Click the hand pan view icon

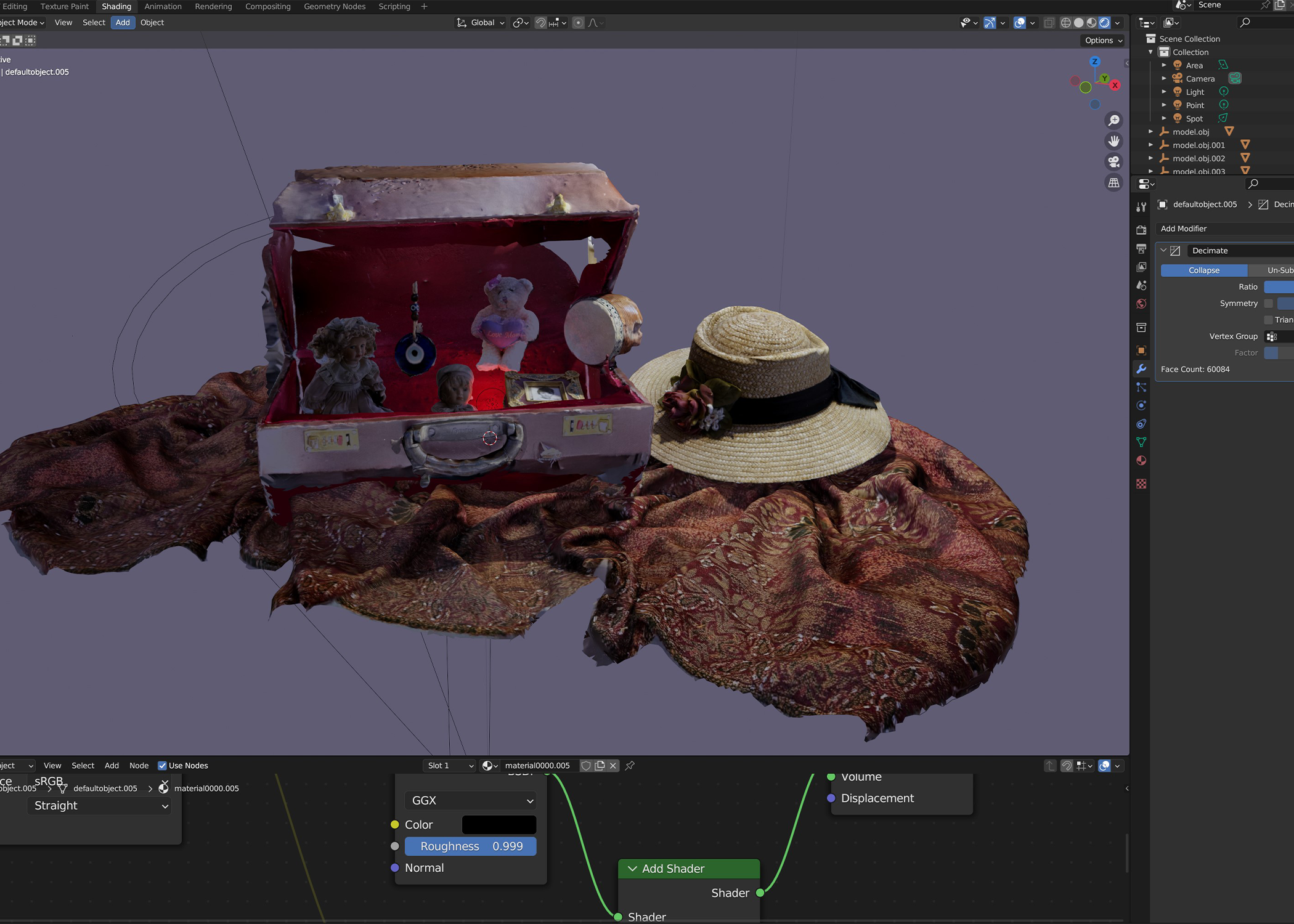[x=1113, y=141]
